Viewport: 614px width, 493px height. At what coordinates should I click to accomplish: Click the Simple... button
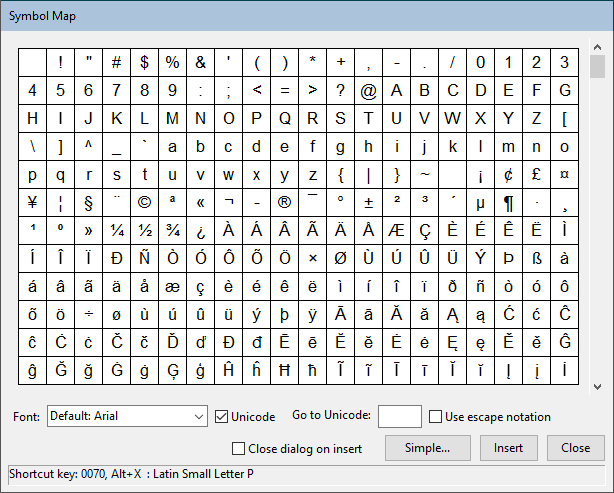point(428,448)
